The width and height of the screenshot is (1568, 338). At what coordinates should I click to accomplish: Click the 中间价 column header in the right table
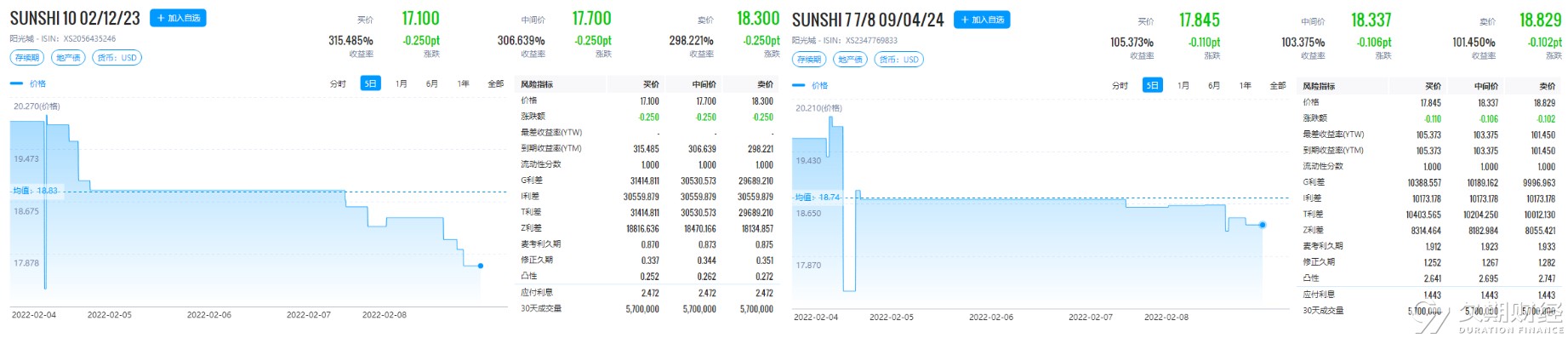(1485, 86)
